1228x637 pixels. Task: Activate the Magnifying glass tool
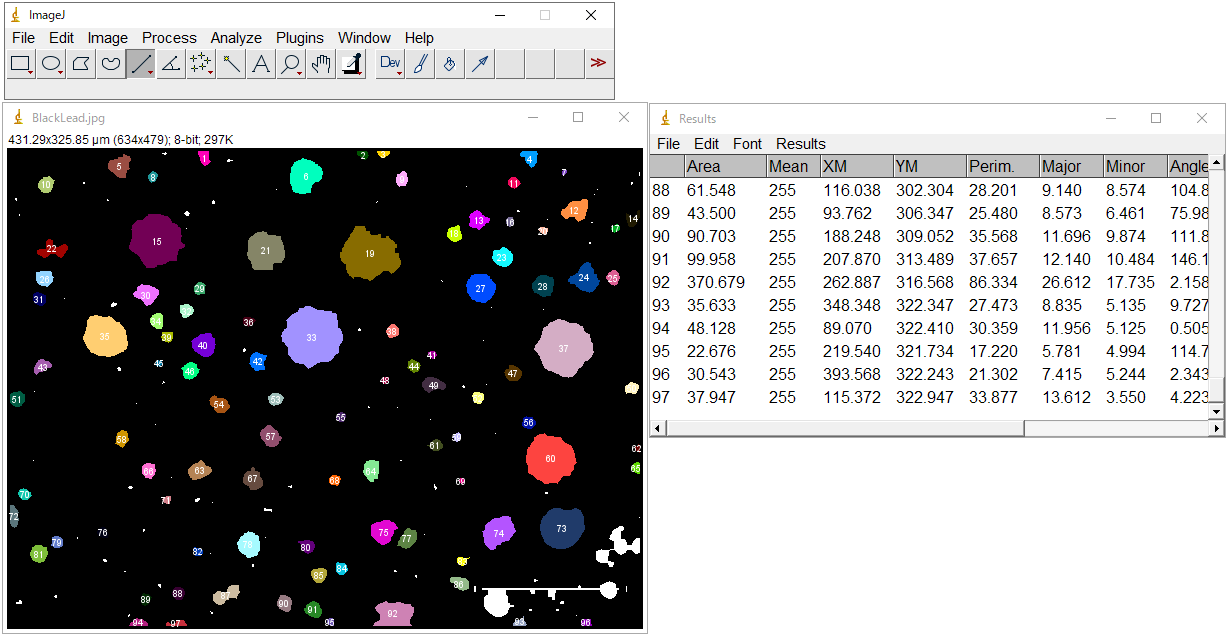point(291,65)
